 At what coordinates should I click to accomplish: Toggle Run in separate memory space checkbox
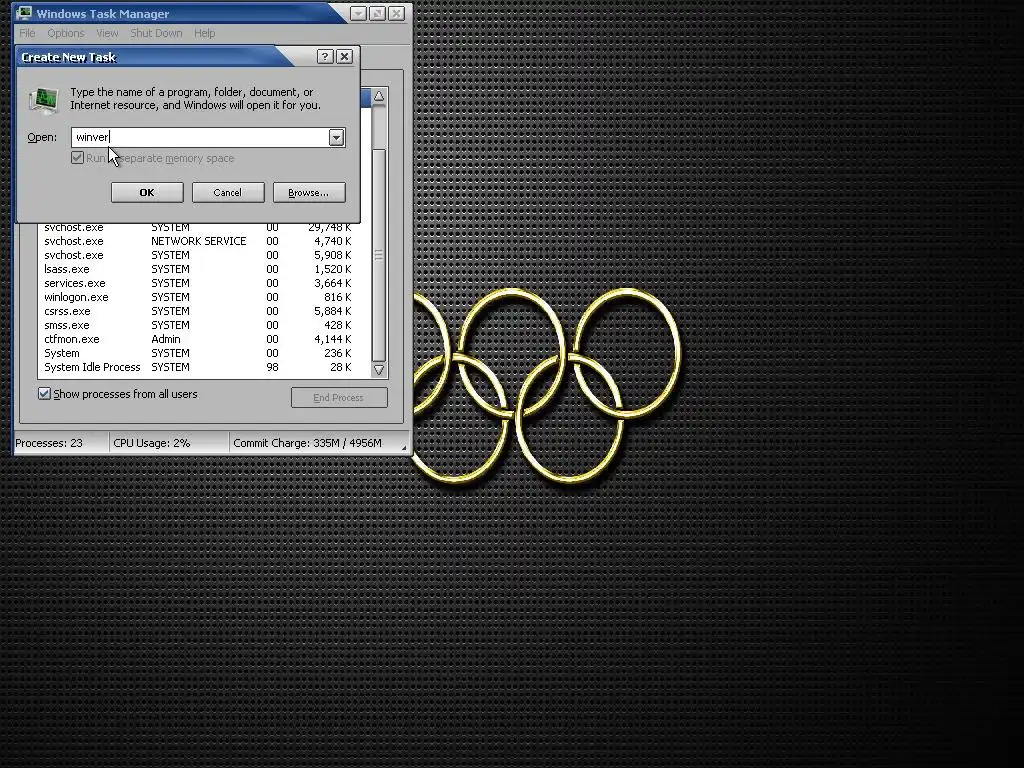[77, 158]
